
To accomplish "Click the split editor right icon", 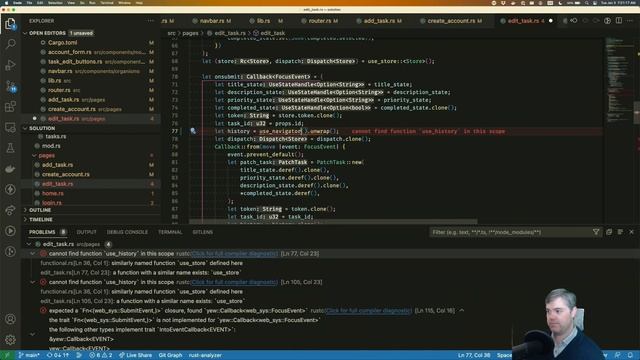I will click(x=619, y=20).
